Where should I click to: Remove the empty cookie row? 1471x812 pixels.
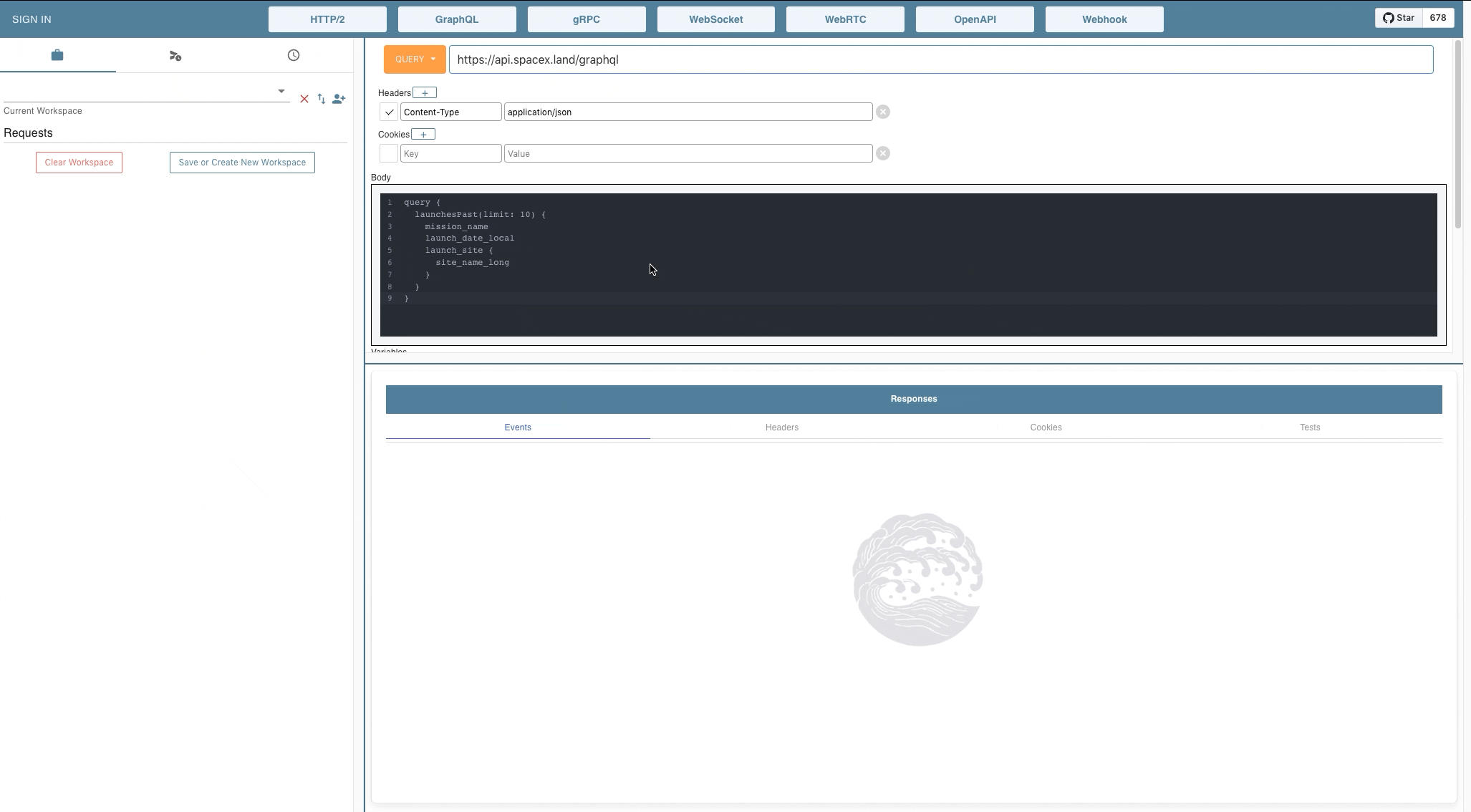click(883, 153)
